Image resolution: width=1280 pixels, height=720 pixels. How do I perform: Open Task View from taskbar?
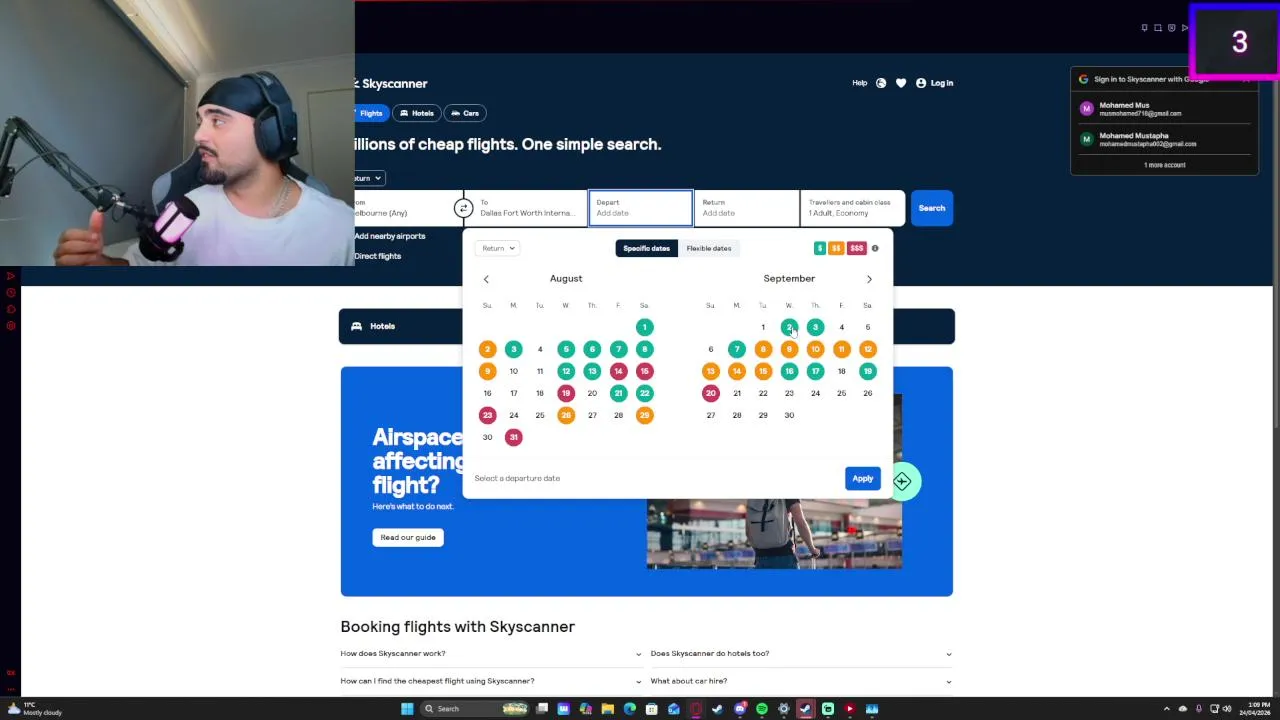(x=541, y=709)
